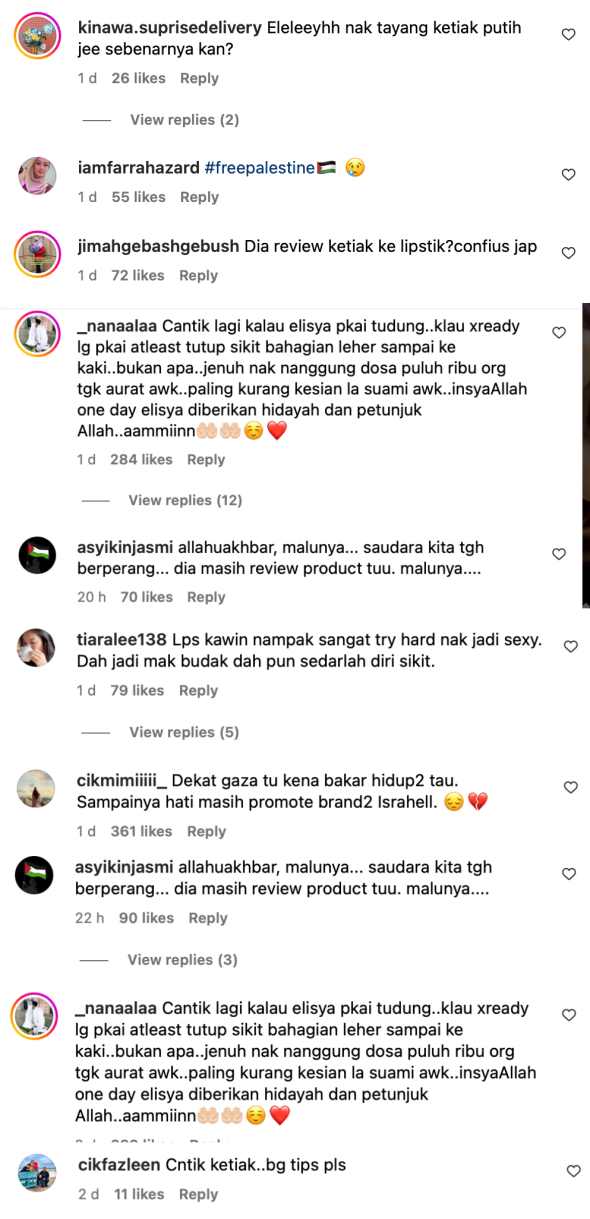The image size is (590, 1219).
Task: Reply to jimahgebashgebush's comment
Action: 198,275
